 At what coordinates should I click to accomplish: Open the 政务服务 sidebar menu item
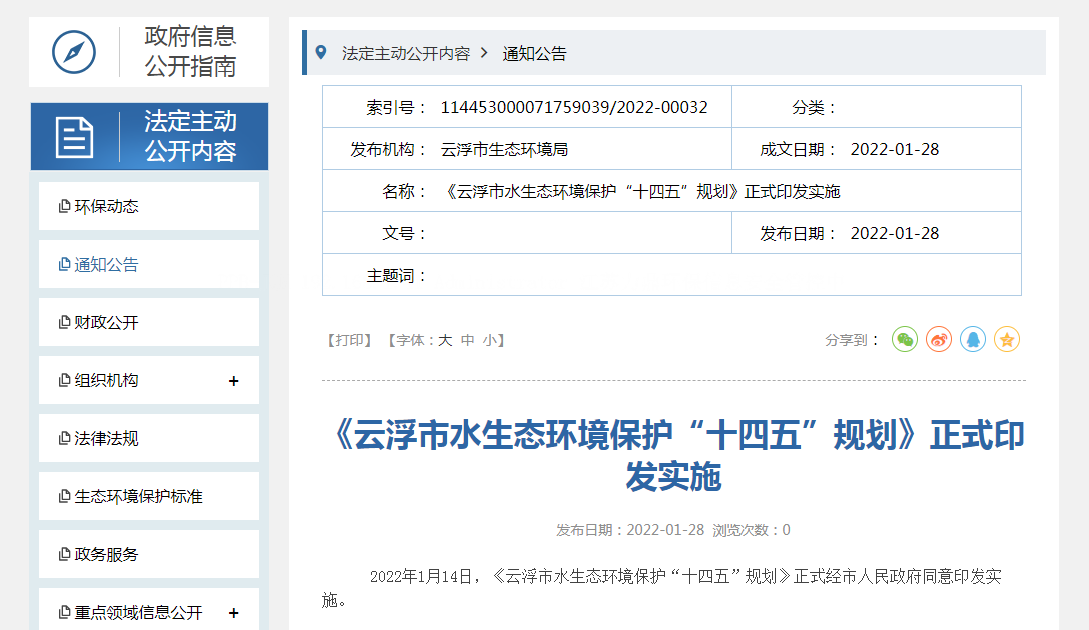click(x=106, y=553)
